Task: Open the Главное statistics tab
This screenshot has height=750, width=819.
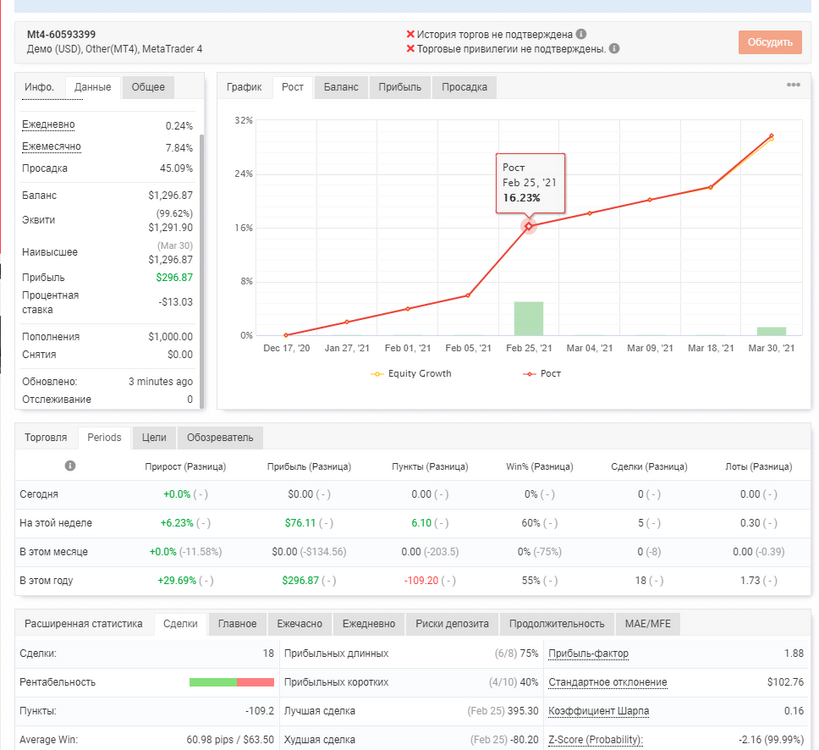Action: pos(237,624)
